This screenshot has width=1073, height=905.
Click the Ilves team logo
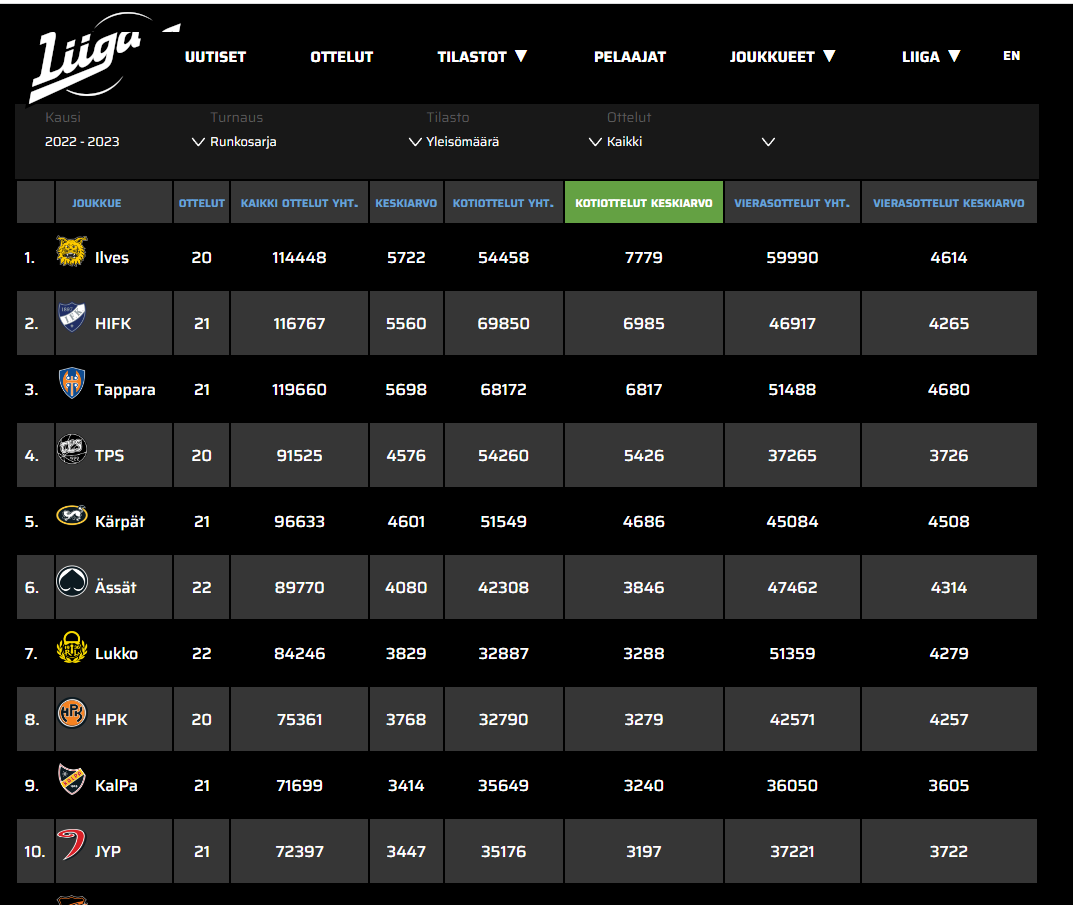point(72,251)
